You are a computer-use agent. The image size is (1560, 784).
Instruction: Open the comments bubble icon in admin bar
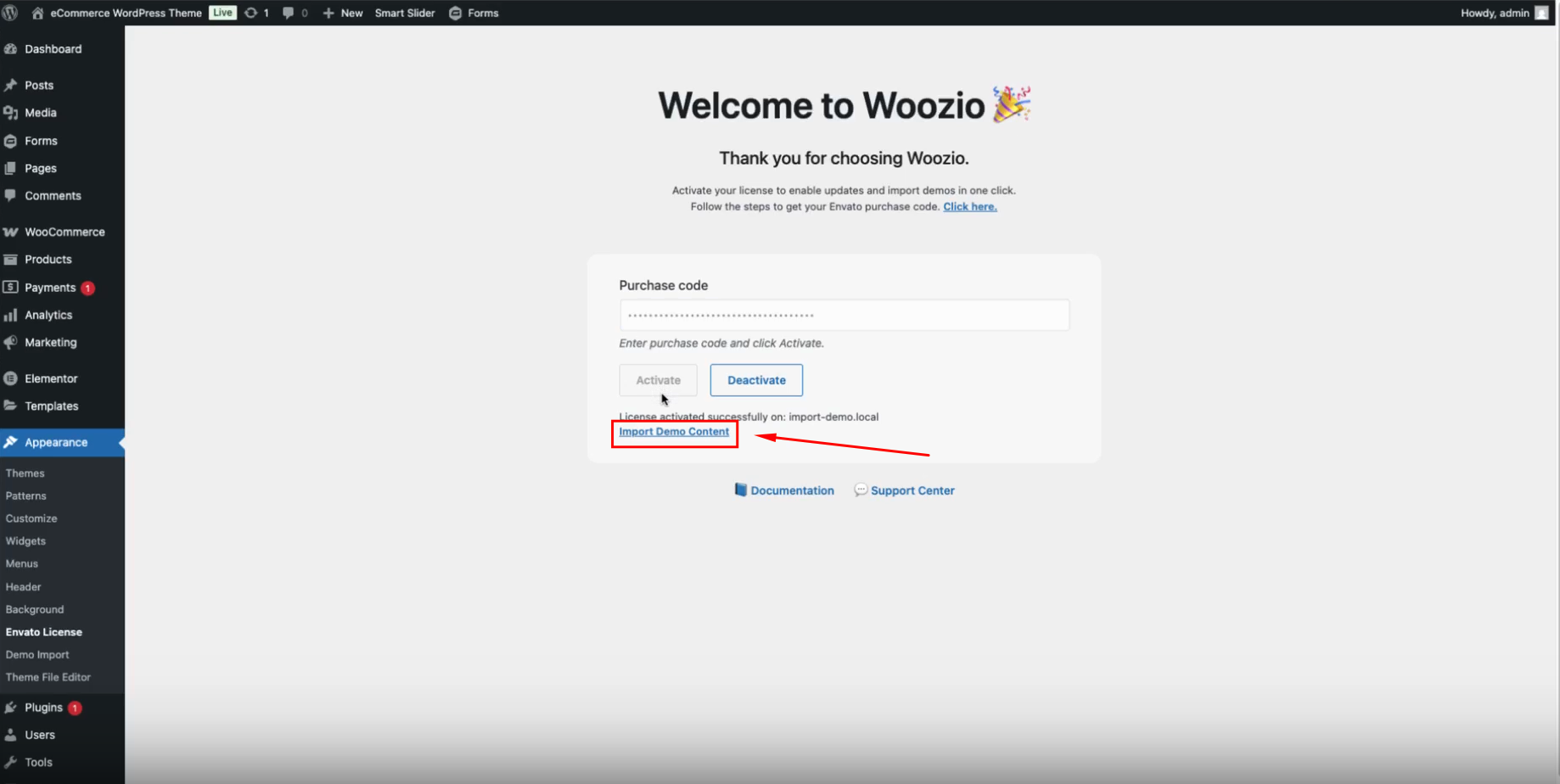click(x=289, y=13)
